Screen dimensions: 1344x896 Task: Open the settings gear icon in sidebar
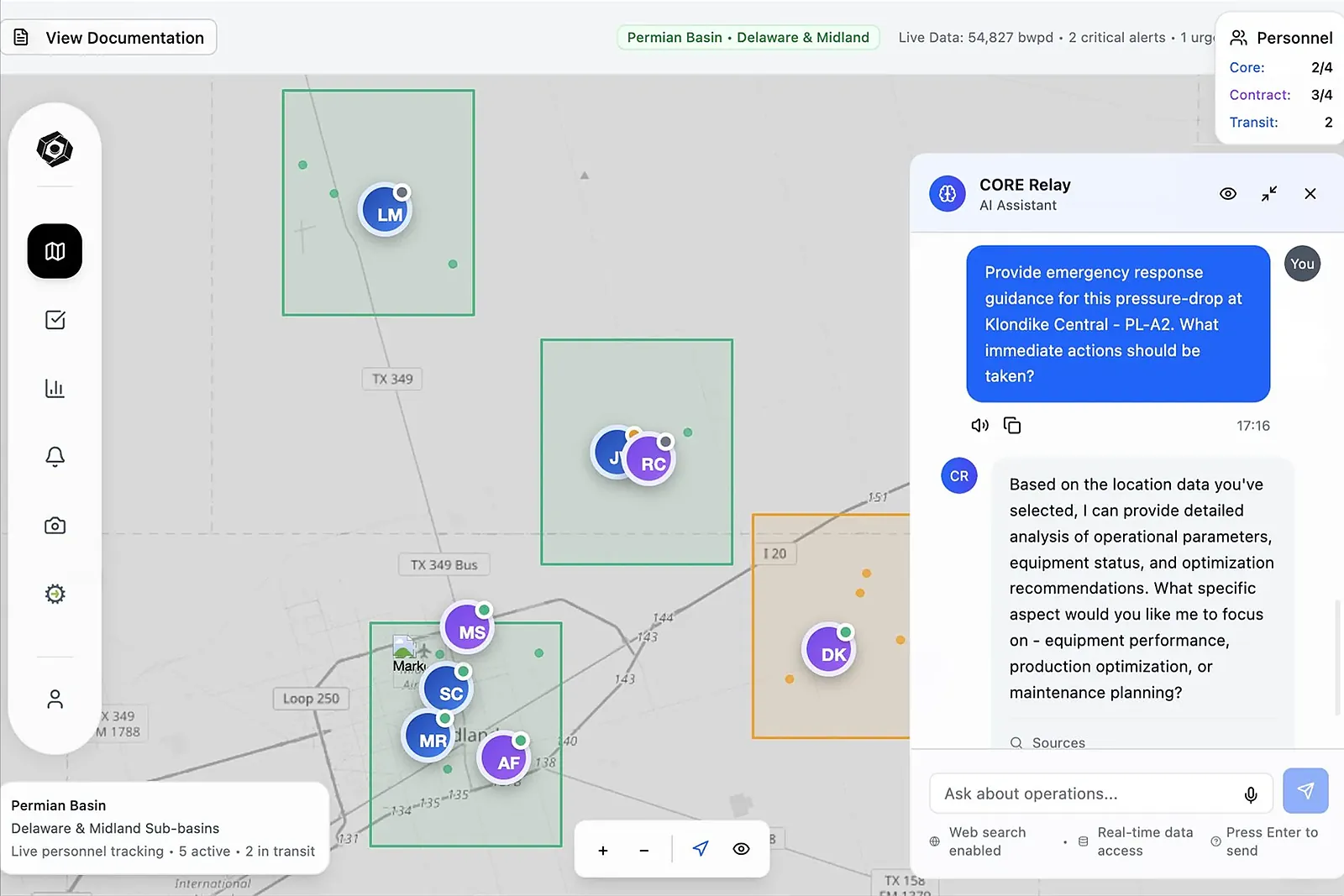pyautogui.click(x=55, y=594)
